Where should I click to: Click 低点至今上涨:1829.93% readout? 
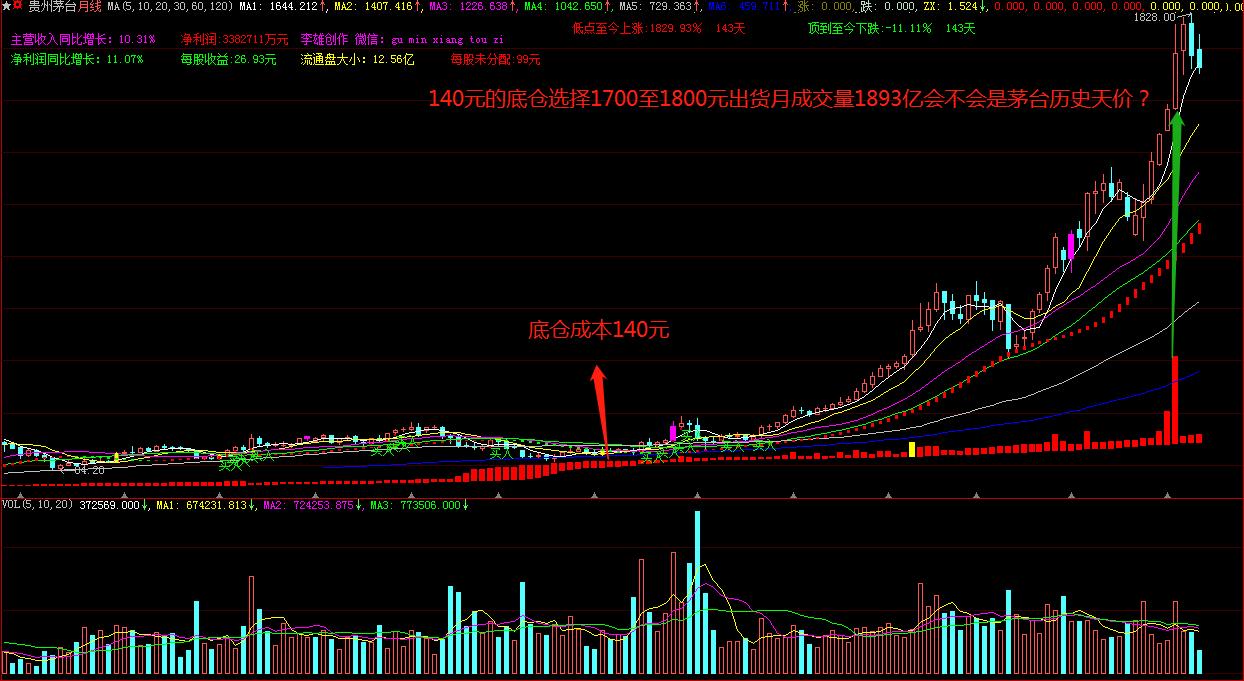pyautogui.click(x=637, y=28)
